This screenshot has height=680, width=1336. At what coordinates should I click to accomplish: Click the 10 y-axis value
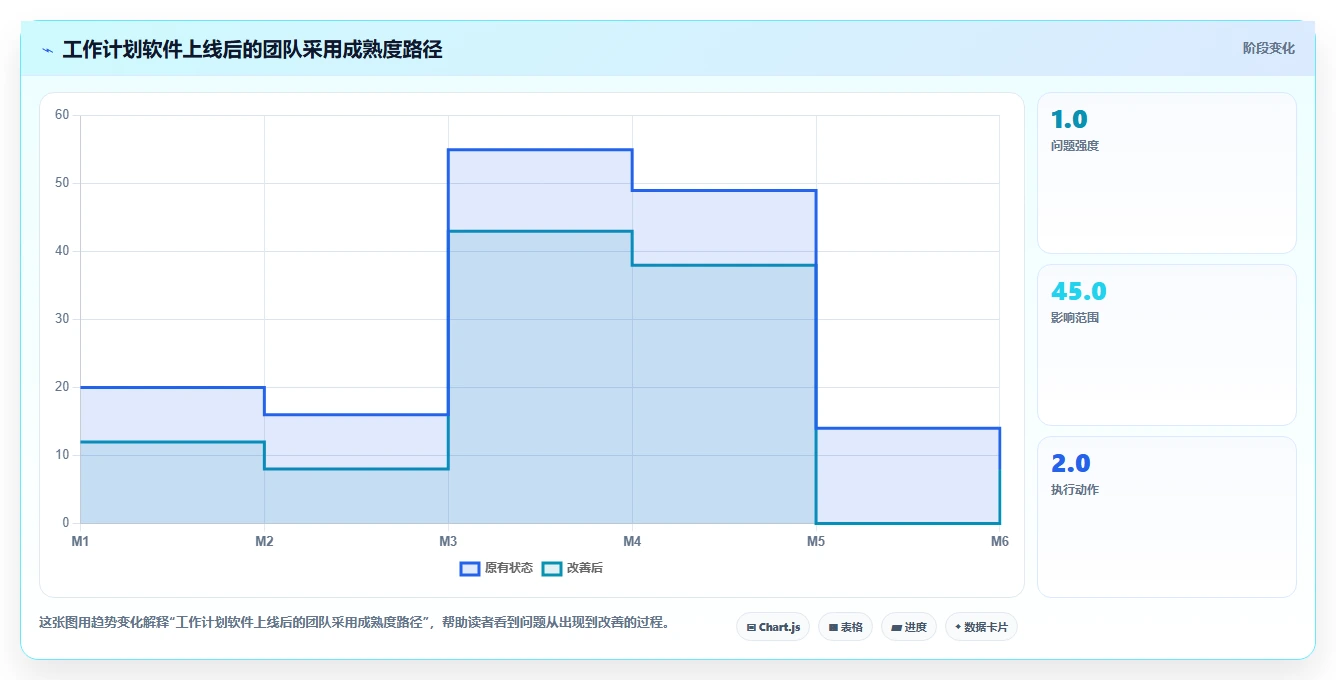[x=62, y=455]
